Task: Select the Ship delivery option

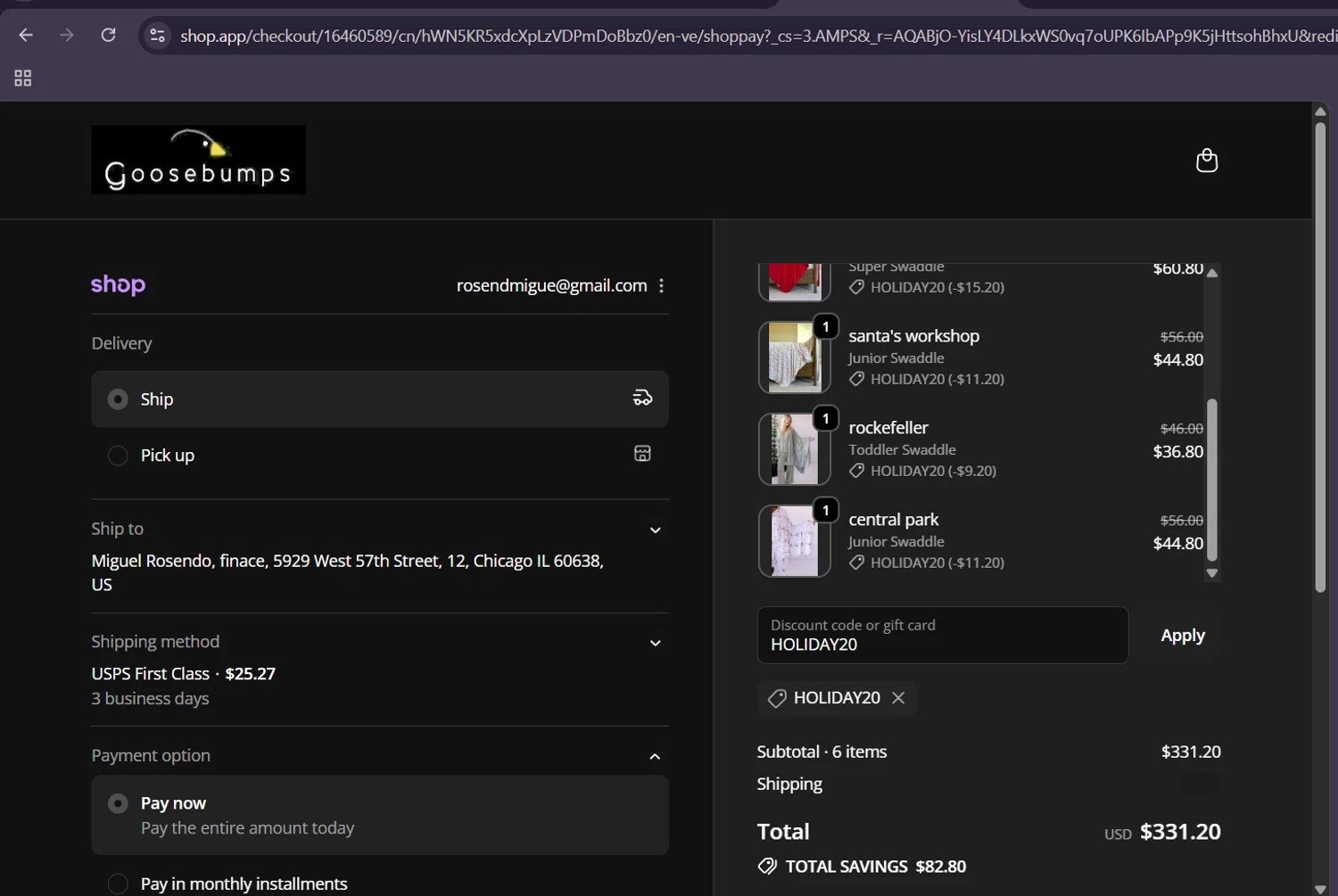Action: click(x=380, y=399)
